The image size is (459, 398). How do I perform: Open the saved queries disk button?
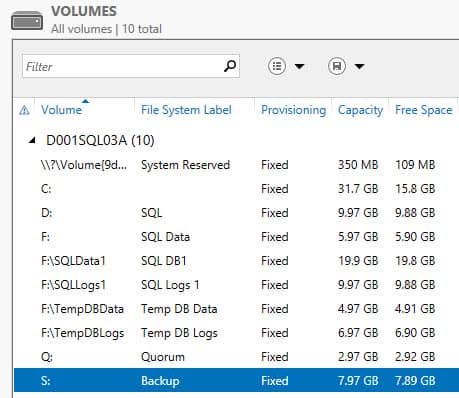click(337, 66)
